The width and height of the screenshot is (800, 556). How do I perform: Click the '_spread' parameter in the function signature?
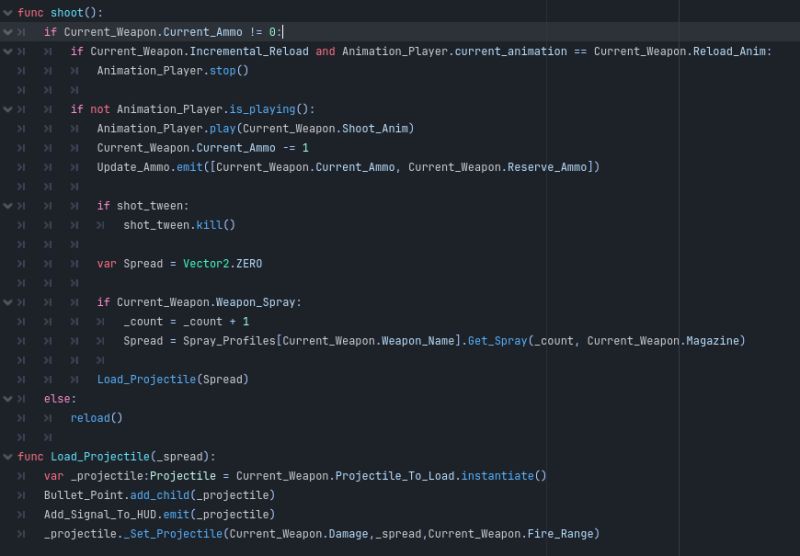180,457
